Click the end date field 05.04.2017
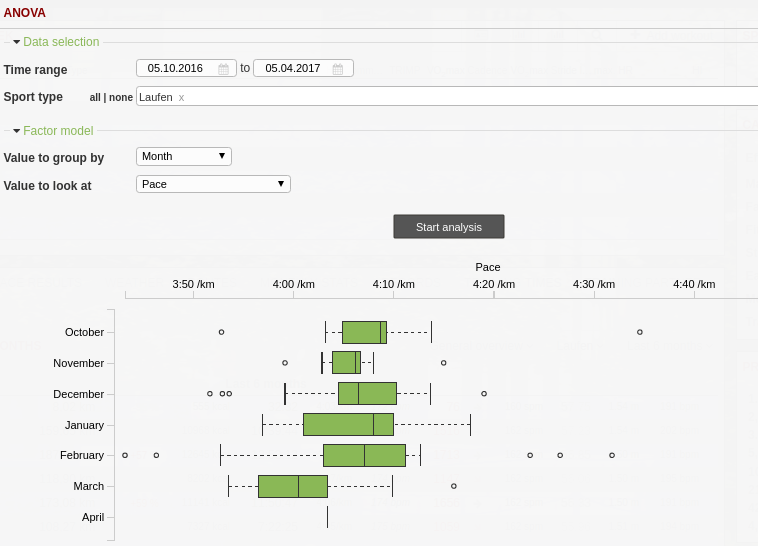This screenshot has width=758, height=546. (292, 68)
